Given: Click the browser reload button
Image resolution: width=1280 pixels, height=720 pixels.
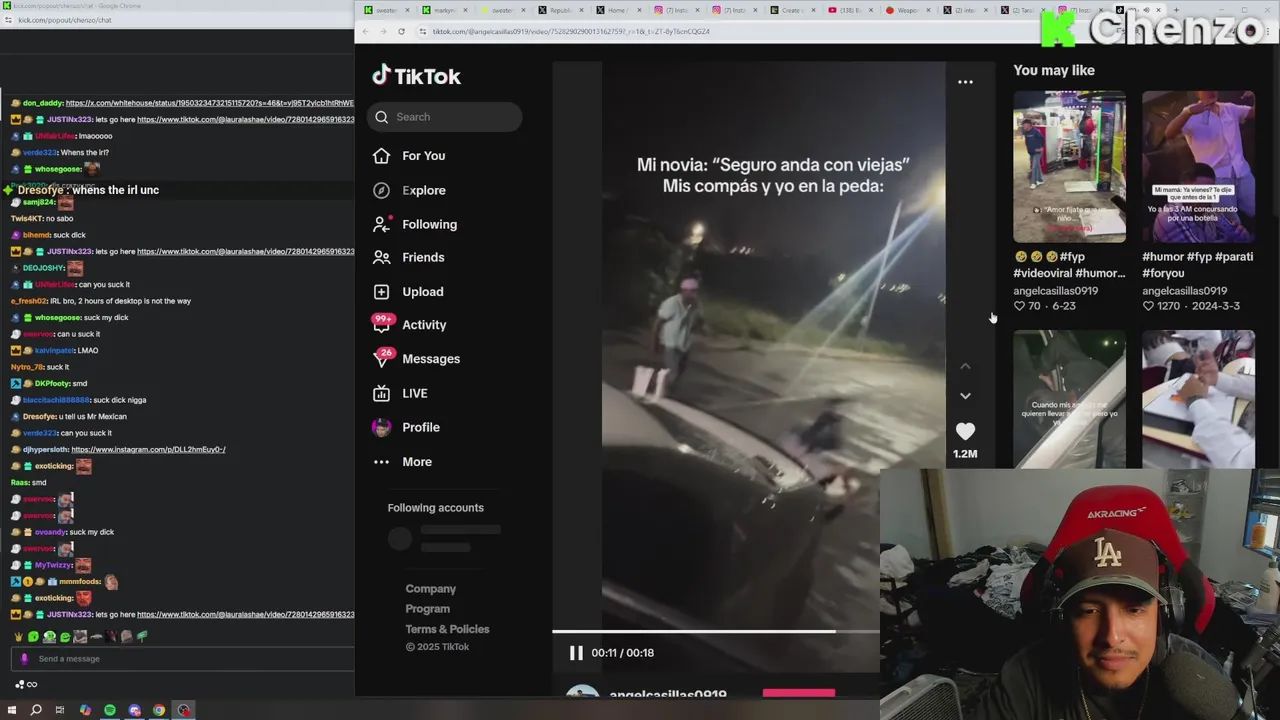Looking at the screenshot, I should (401, 31).
